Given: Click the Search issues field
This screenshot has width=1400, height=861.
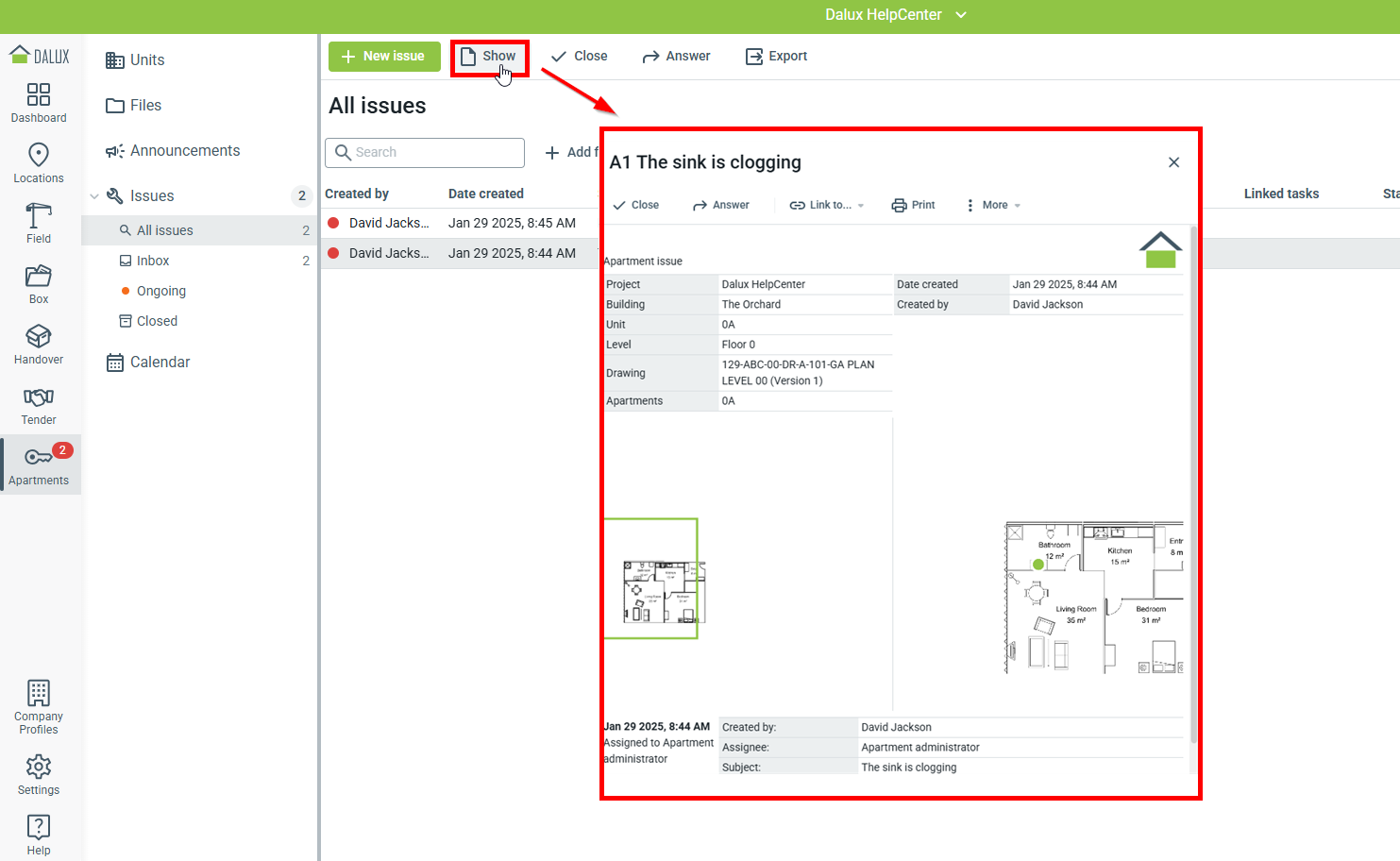Looking at the screenshot, I should coord(425,153).
